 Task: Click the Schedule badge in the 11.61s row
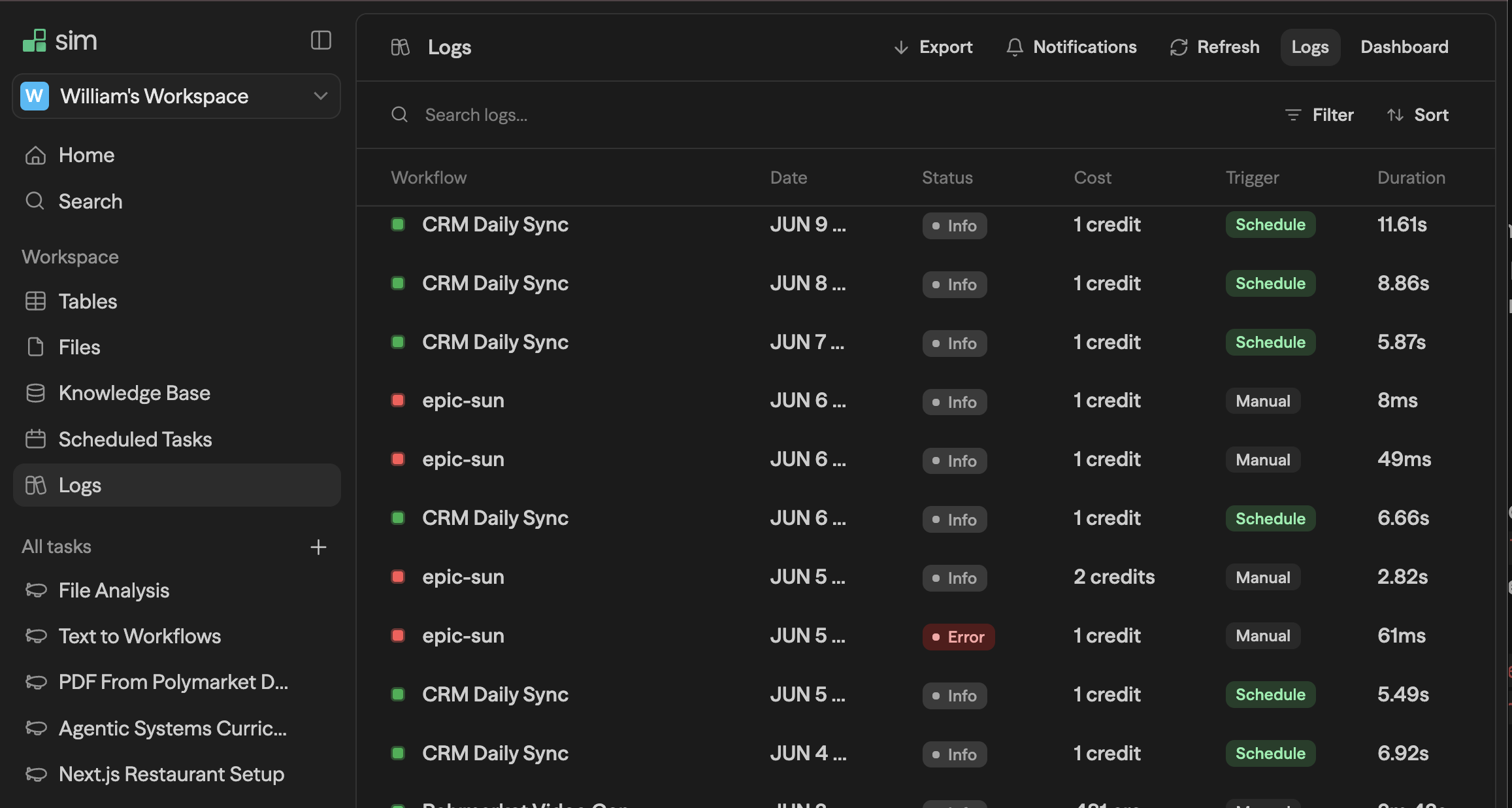1270,225
